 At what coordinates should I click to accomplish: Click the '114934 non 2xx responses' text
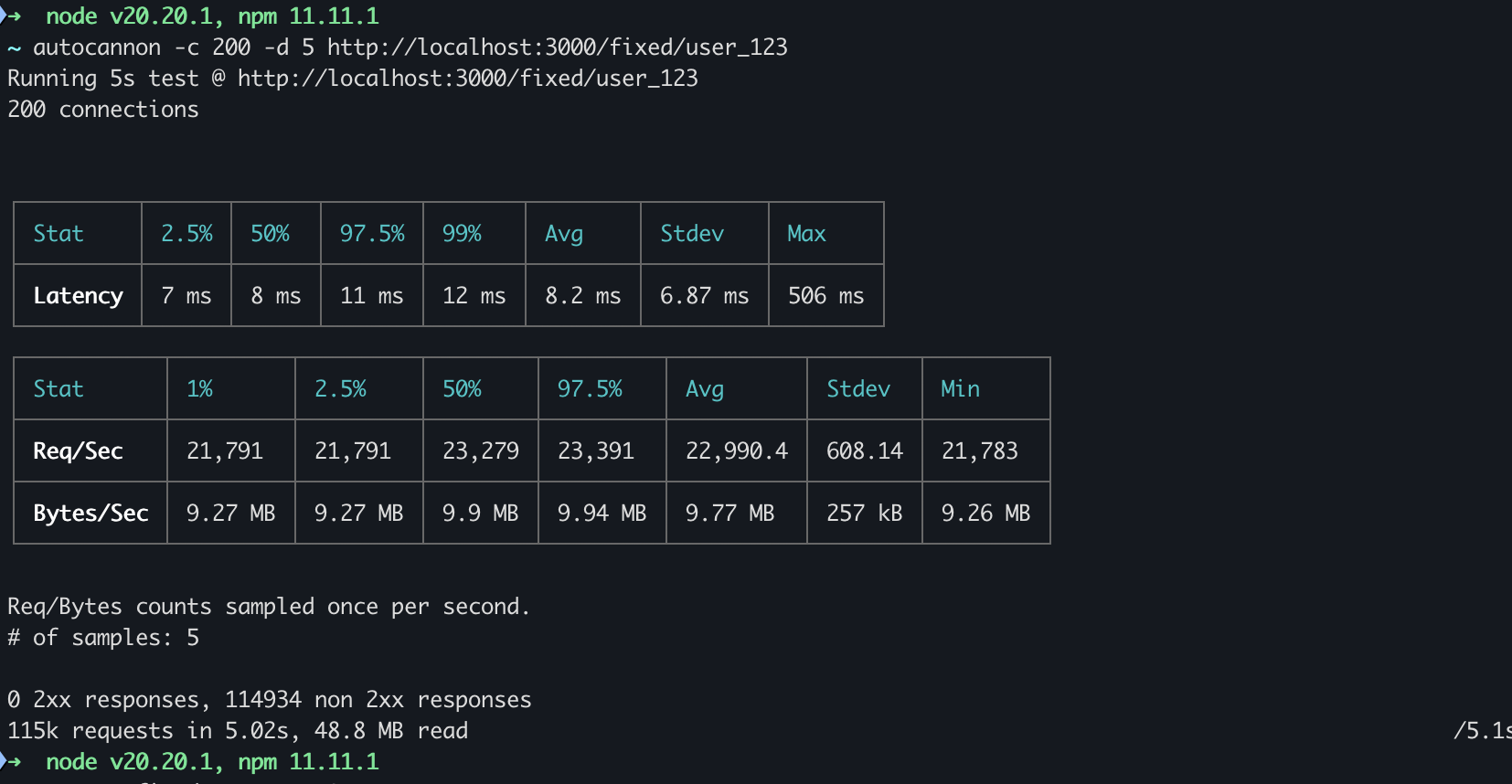click(x=378, y=700)
